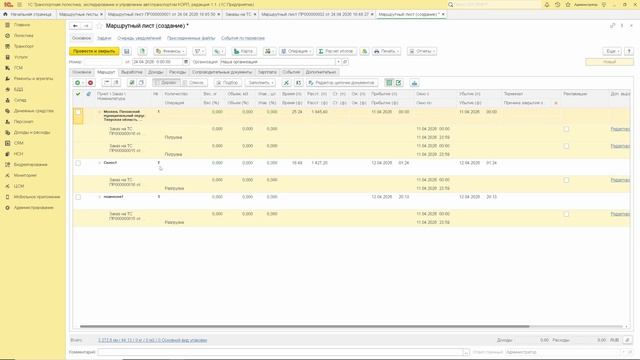Open the Печать dropdown

[386, 51]
